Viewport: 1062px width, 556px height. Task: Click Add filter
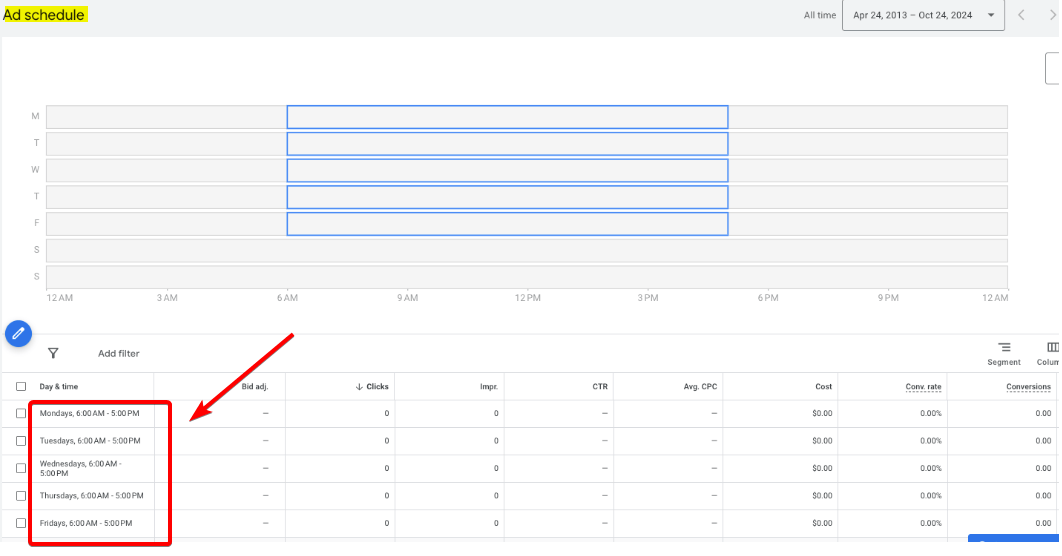click(118, 353)
